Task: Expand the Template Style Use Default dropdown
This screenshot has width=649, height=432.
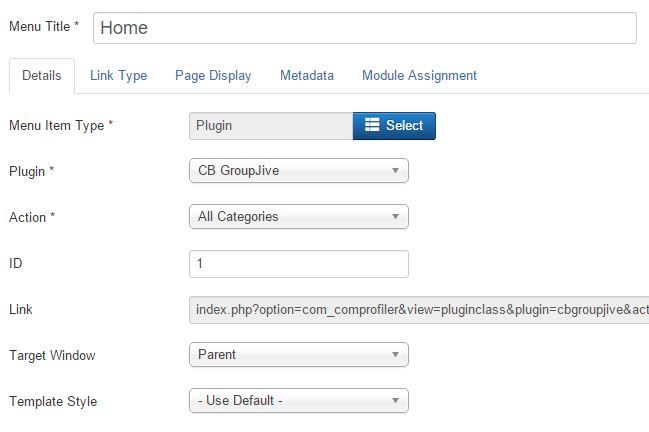Action: 299,401
